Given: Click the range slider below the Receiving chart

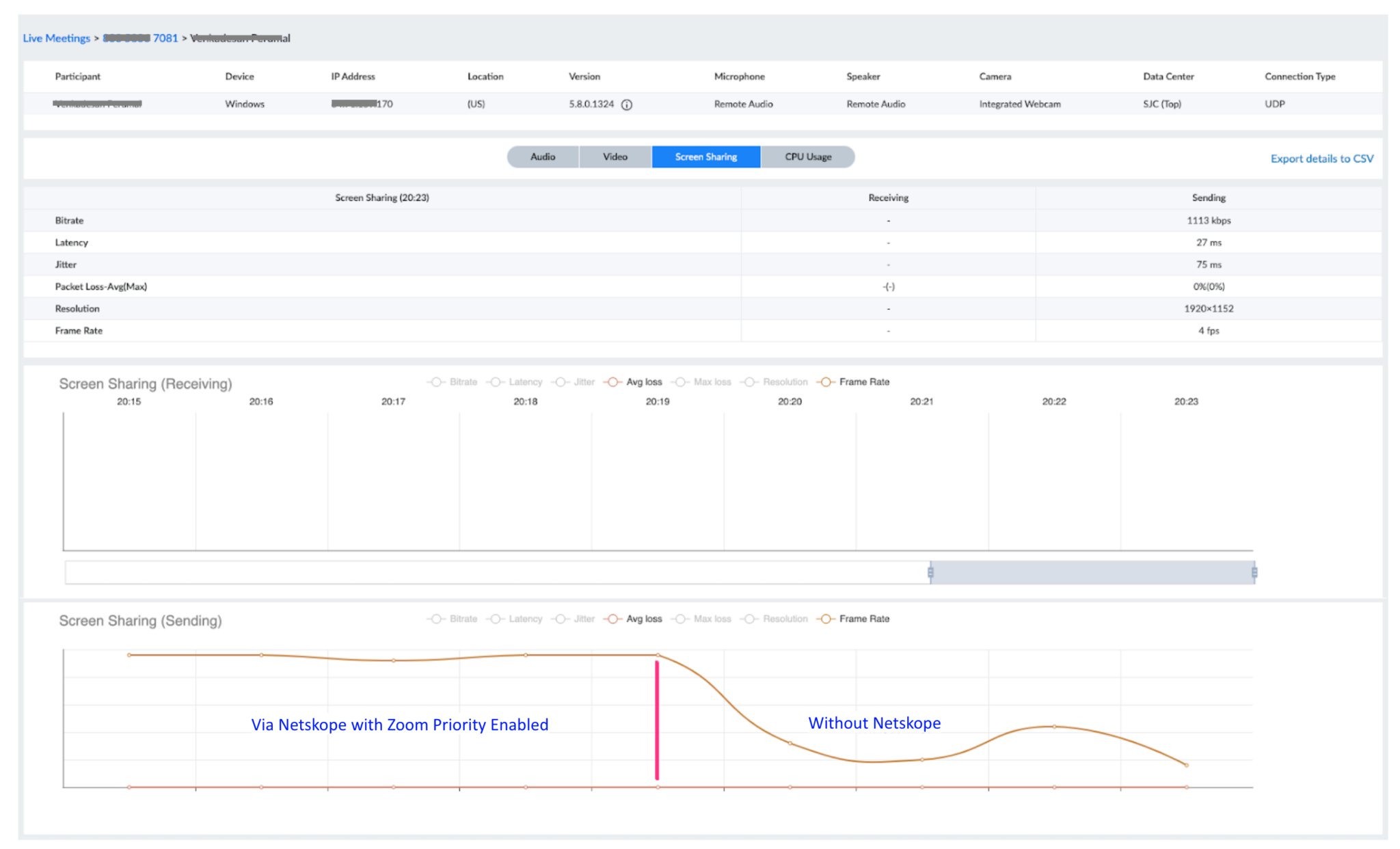Looking at the screenshot, I should point(1094,573).
